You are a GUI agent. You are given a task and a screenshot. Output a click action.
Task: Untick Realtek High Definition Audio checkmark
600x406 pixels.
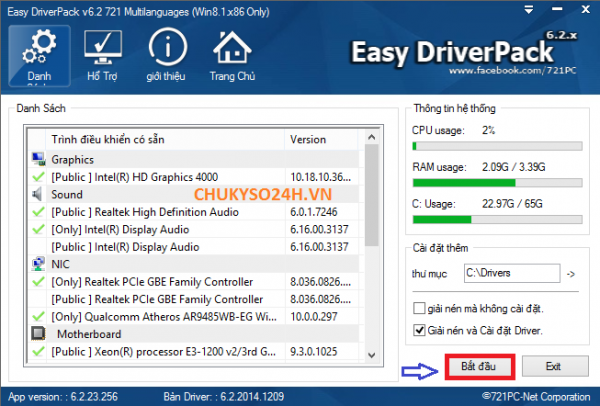(x=38, y=212)
